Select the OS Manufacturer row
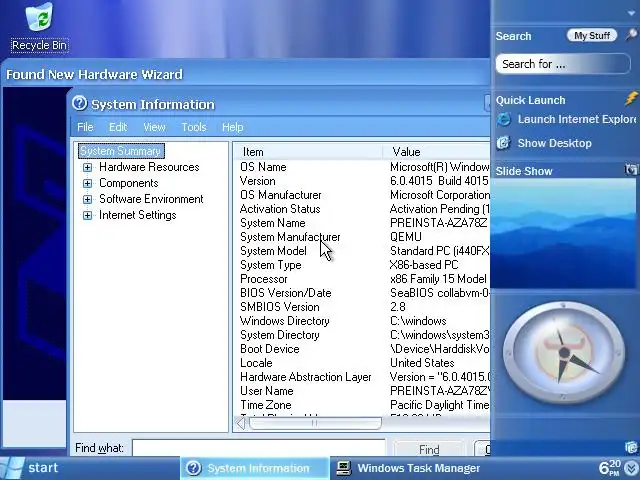 pos(364,195)
